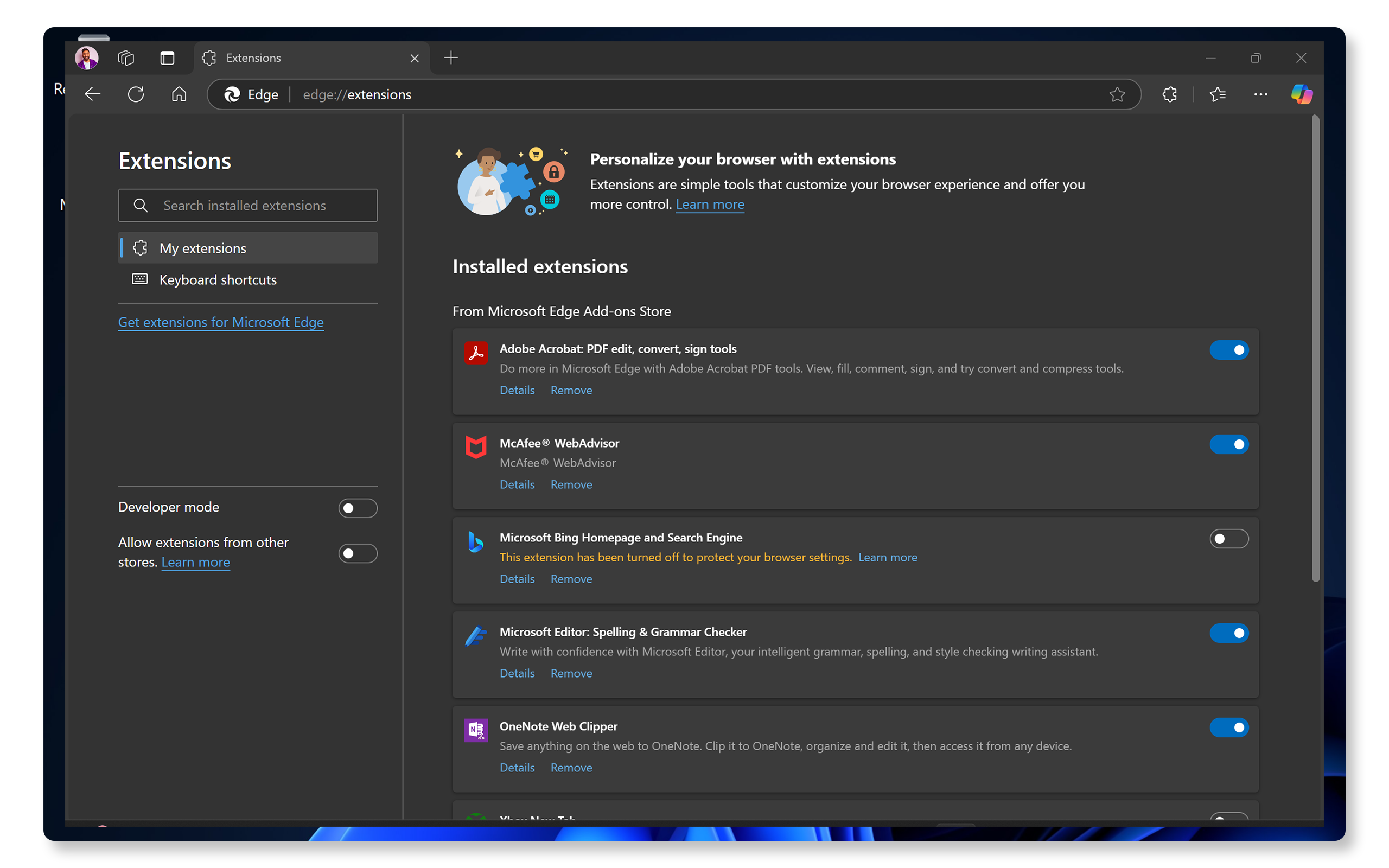Disable OneNote Web Clipper extension
This screenshot has height=868, width=1389.
[x=1229, y=727]
